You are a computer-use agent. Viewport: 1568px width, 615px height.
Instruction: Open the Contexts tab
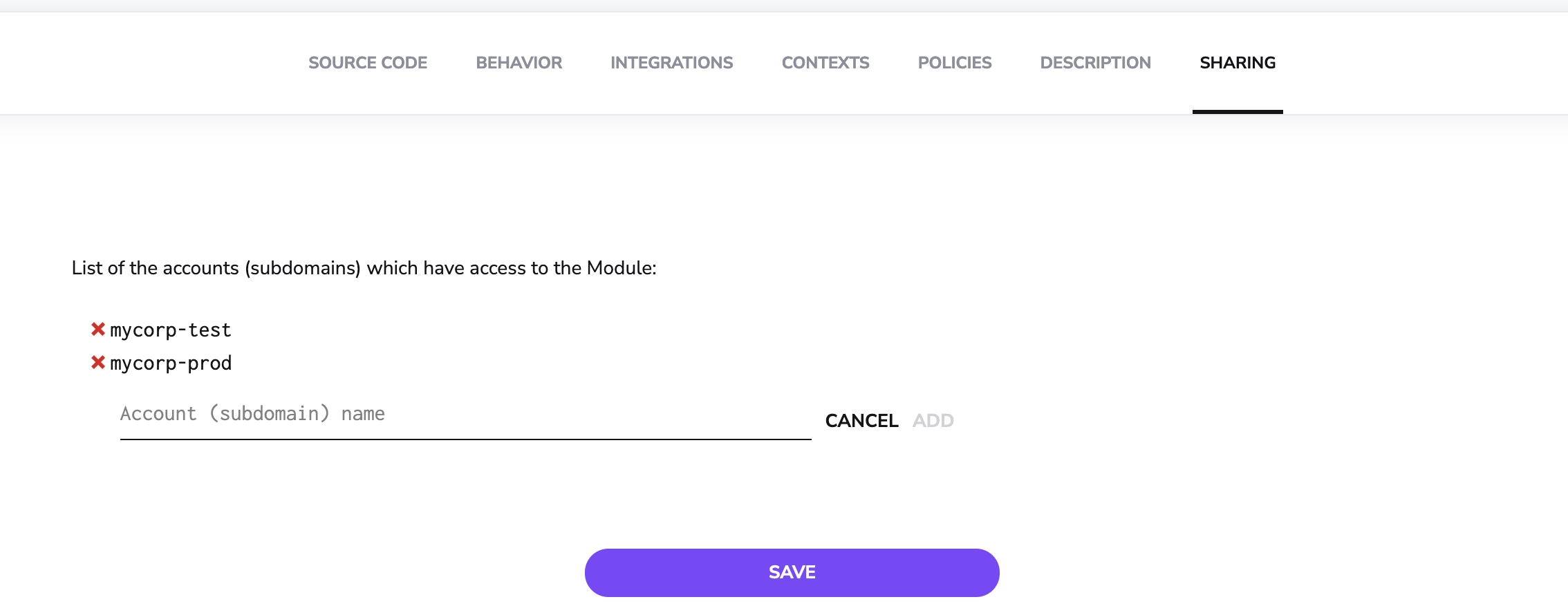(825, 63)
